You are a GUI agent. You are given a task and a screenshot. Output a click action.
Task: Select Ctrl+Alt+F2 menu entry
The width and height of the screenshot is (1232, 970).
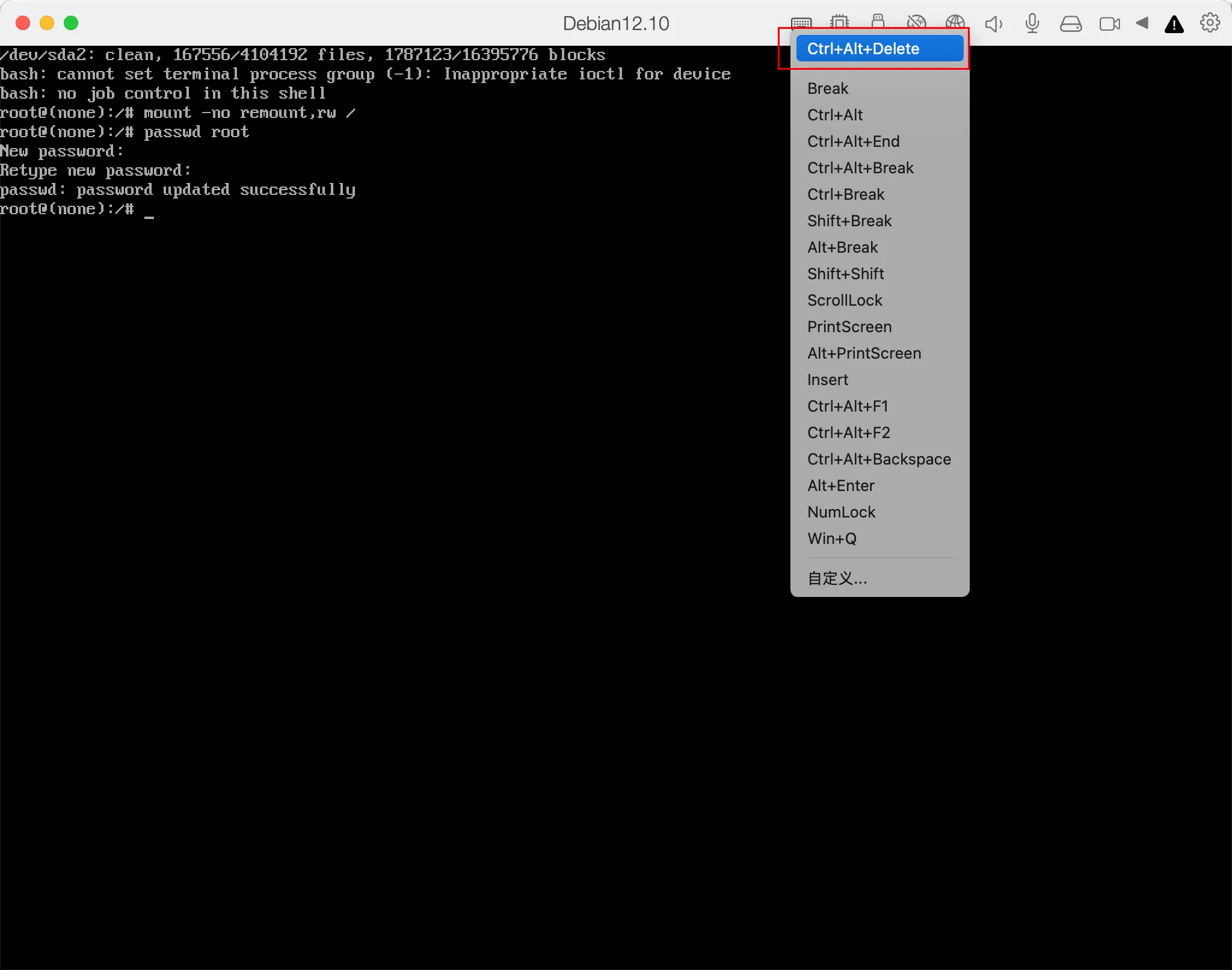pyautogui.click(x=848, y=433)
